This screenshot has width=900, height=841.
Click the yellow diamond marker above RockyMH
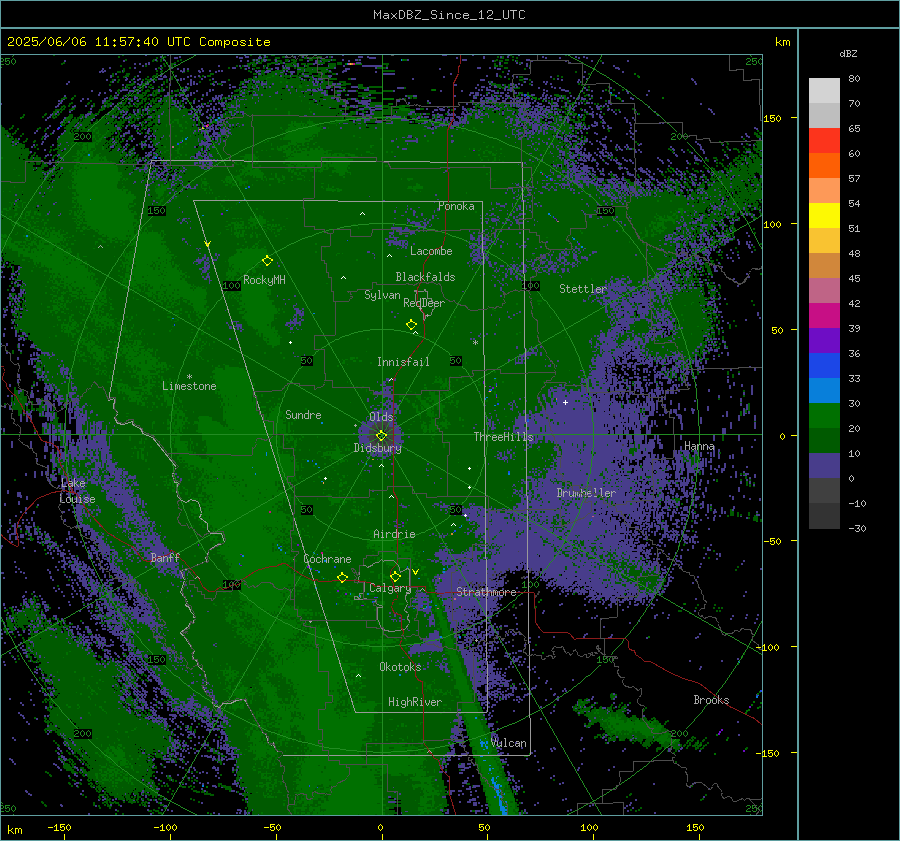click(x=267, y=261)
